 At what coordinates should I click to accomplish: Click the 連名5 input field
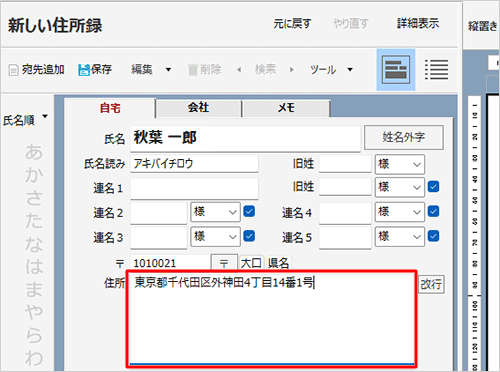tap(345, 238)
